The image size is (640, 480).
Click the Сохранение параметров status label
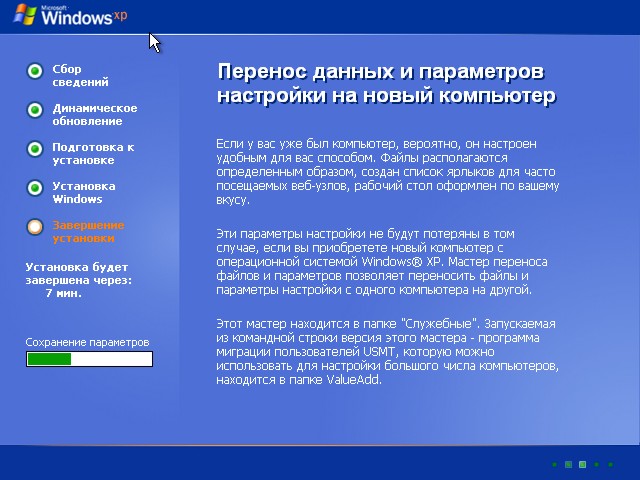tap(87, 342)
